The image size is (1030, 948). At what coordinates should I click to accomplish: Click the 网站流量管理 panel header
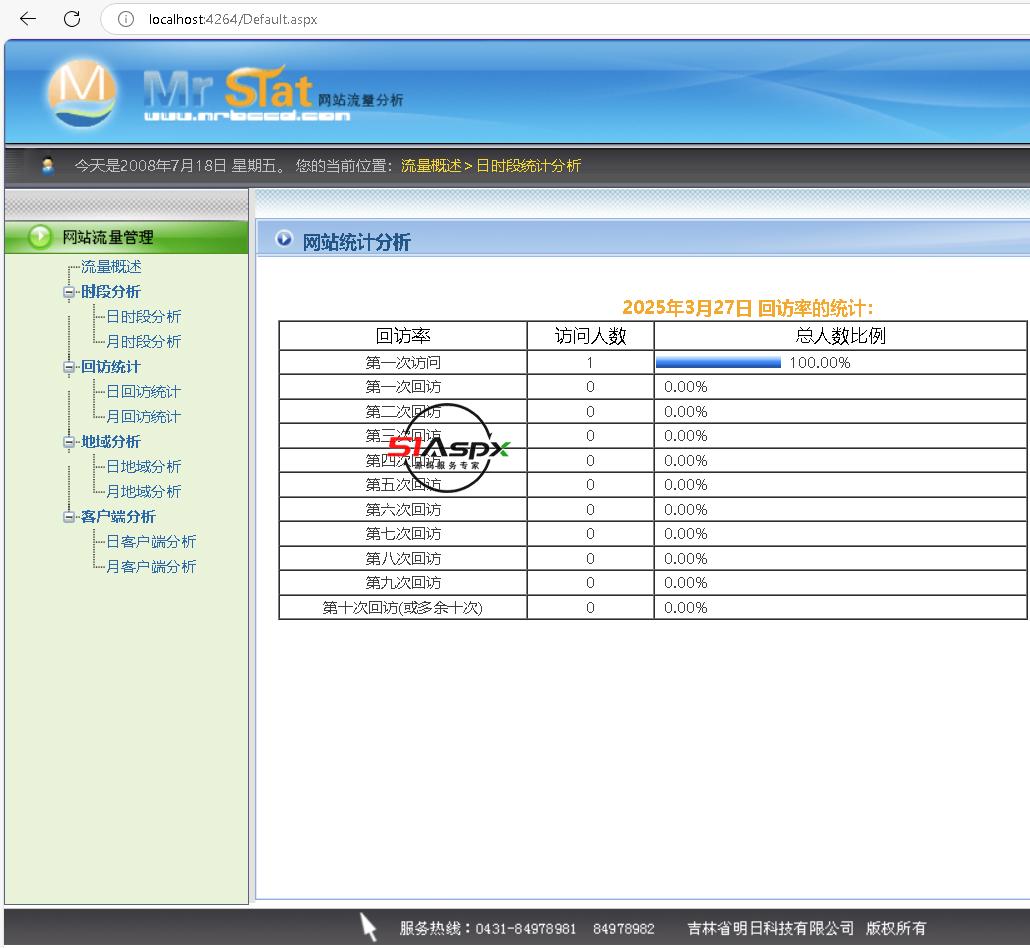[x=108, y=237]
